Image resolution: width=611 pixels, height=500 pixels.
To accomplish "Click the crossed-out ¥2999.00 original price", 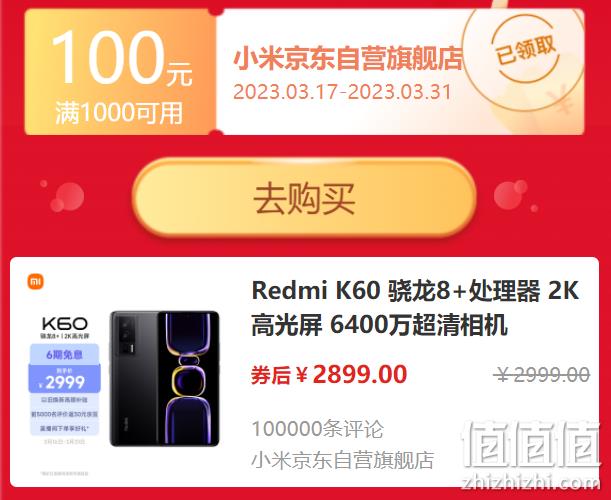I will 542,375.
